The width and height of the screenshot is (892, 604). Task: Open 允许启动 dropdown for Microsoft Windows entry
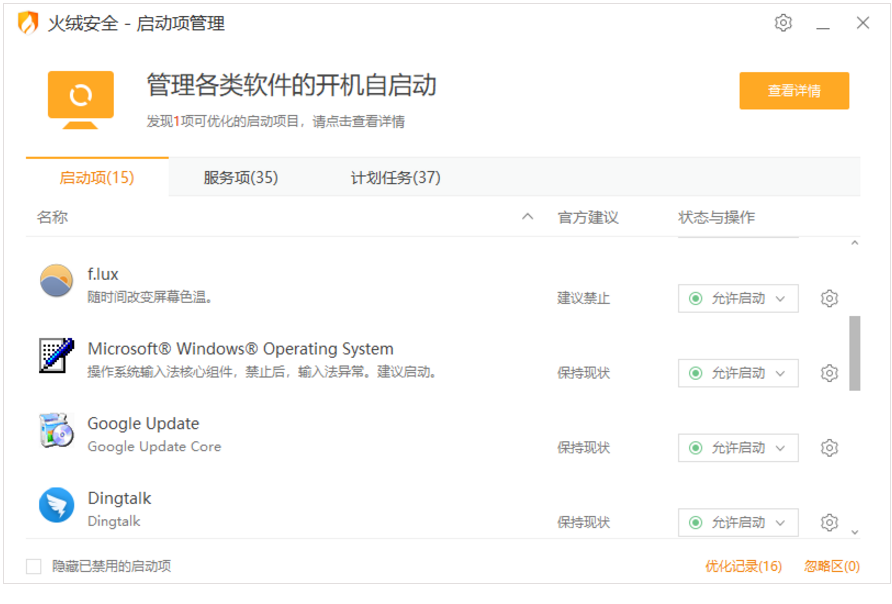[738, 373]
